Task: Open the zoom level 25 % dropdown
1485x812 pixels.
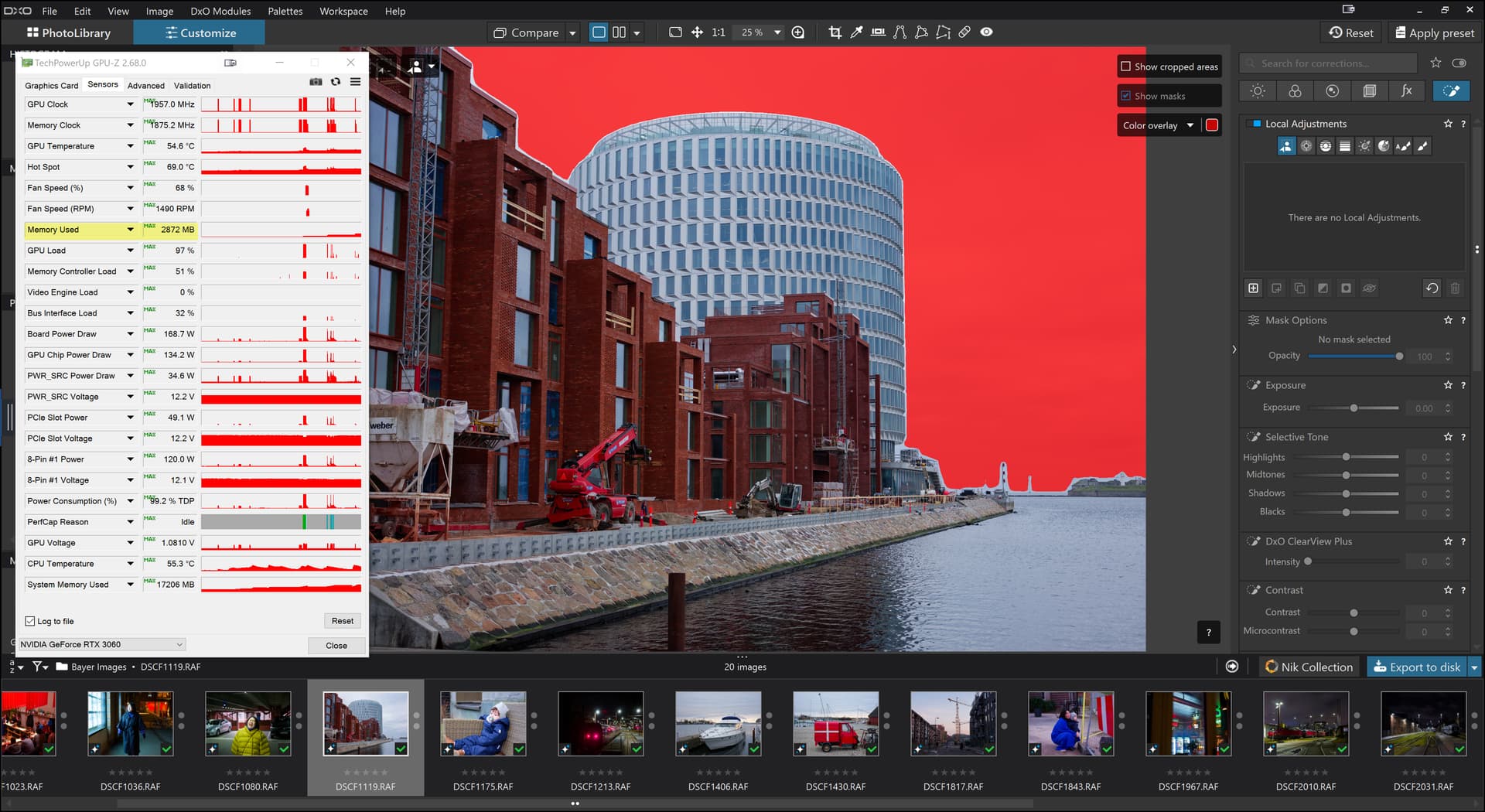Action: point(777,32)
